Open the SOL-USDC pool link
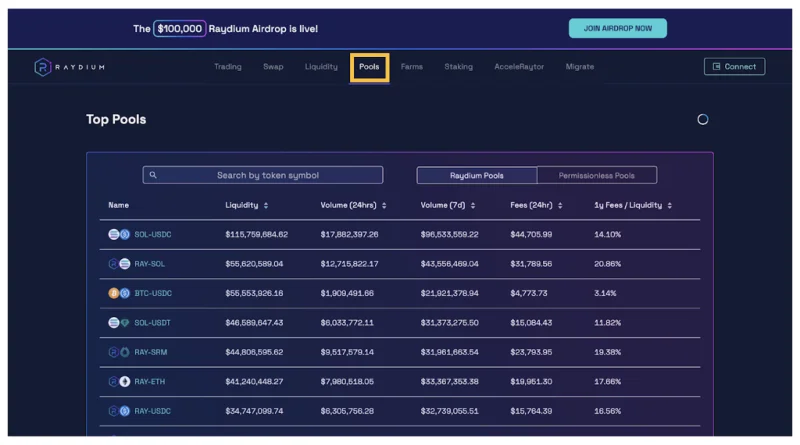 [153, 234]
